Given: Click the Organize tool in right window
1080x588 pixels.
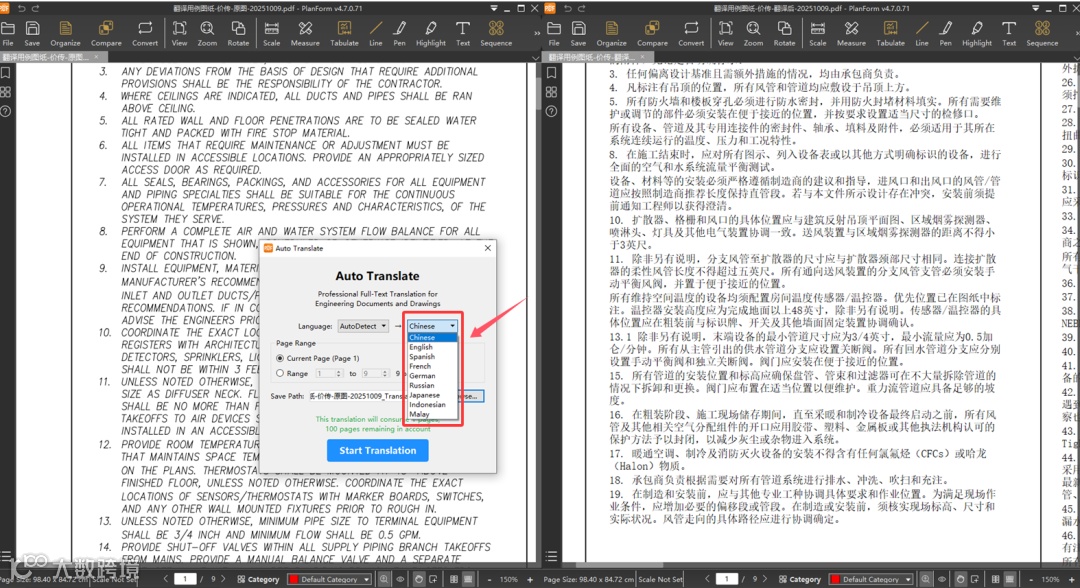Looking at the screenshot, I should (612, 33).
